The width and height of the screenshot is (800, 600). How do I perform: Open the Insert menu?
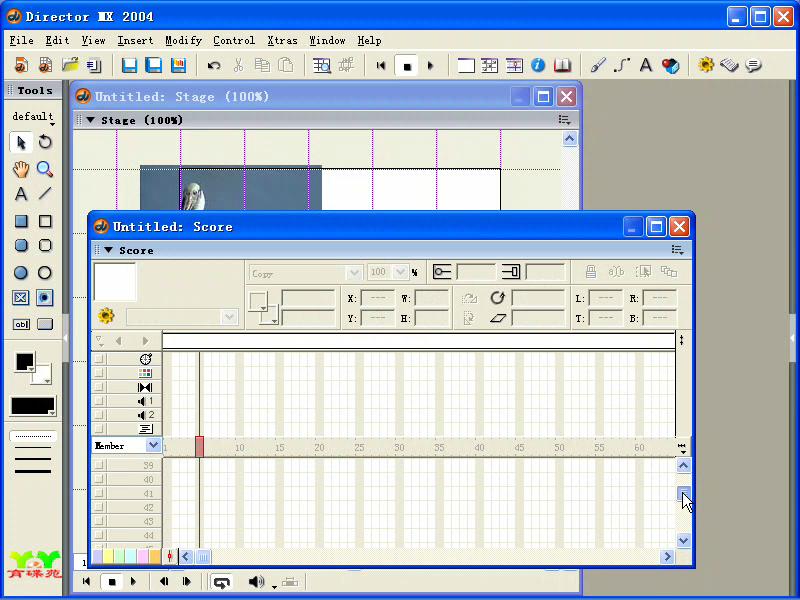click(x=135, y=40)
